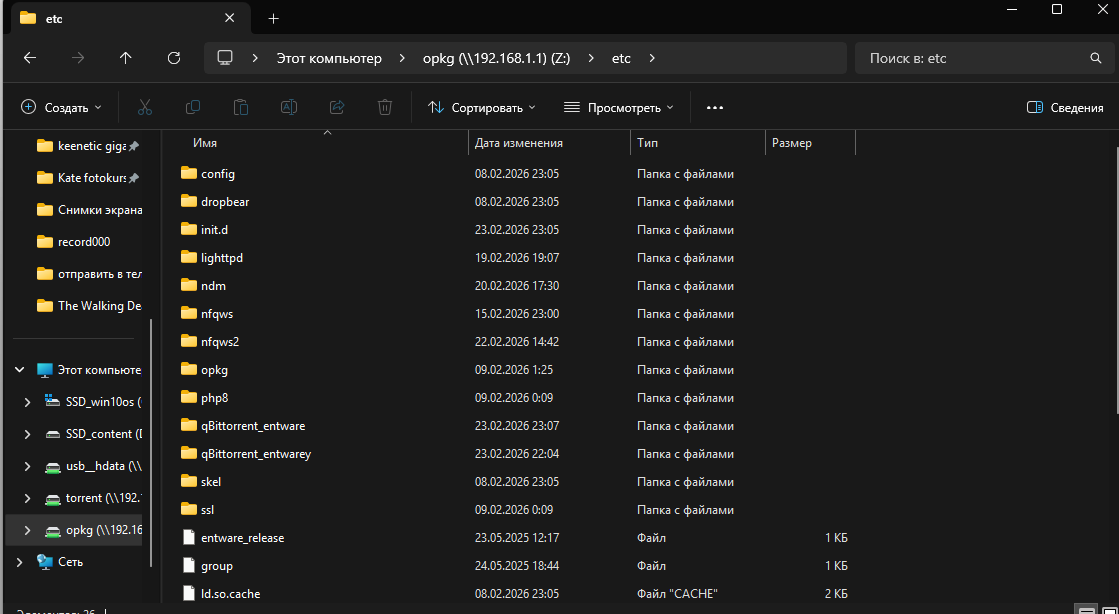Click the Paste clipboard icon
The image size is (1119, 614).
tap(241, 107)
